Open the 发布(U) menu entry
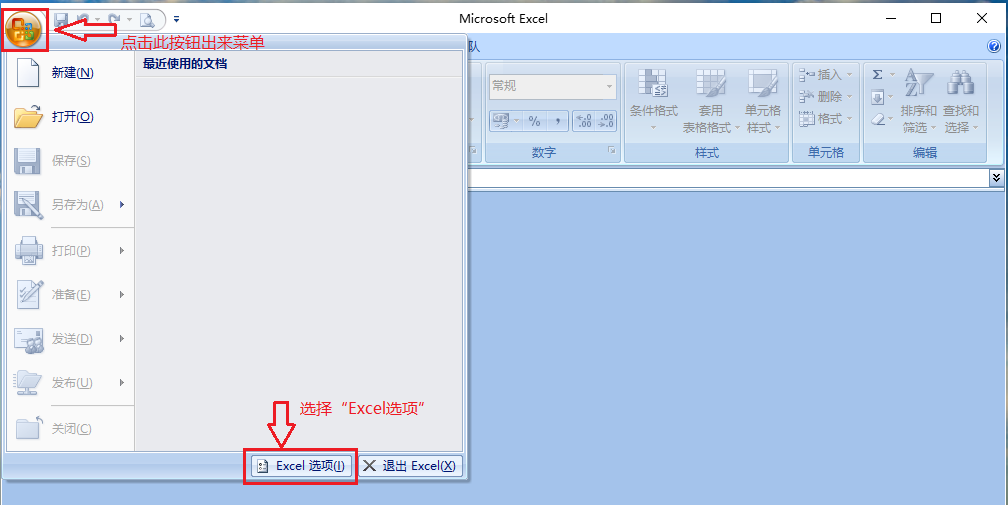The height and width of the screenshot is (505, 1008). [x=69, y=382]
